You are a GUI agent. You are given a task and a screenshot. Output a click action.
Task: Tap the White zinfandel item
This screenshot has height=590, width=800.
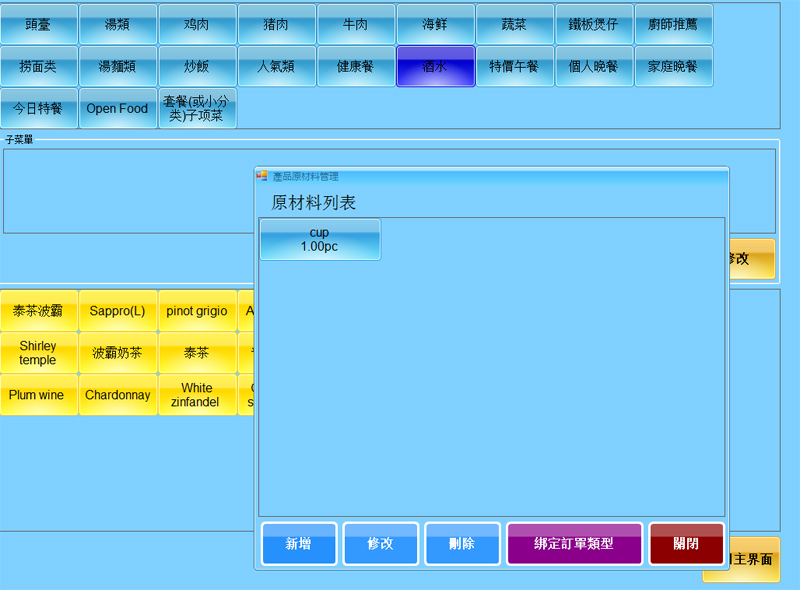click(x=197, y=395)
